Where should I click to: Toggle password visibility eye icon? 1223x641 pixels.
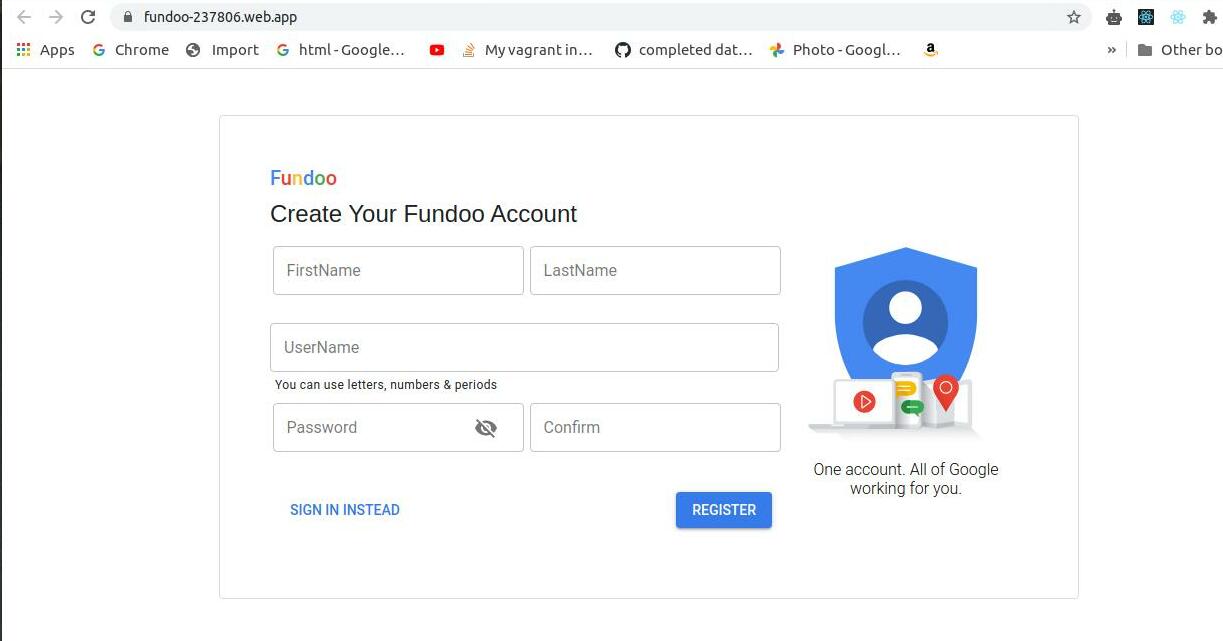(x=486, y=428)
